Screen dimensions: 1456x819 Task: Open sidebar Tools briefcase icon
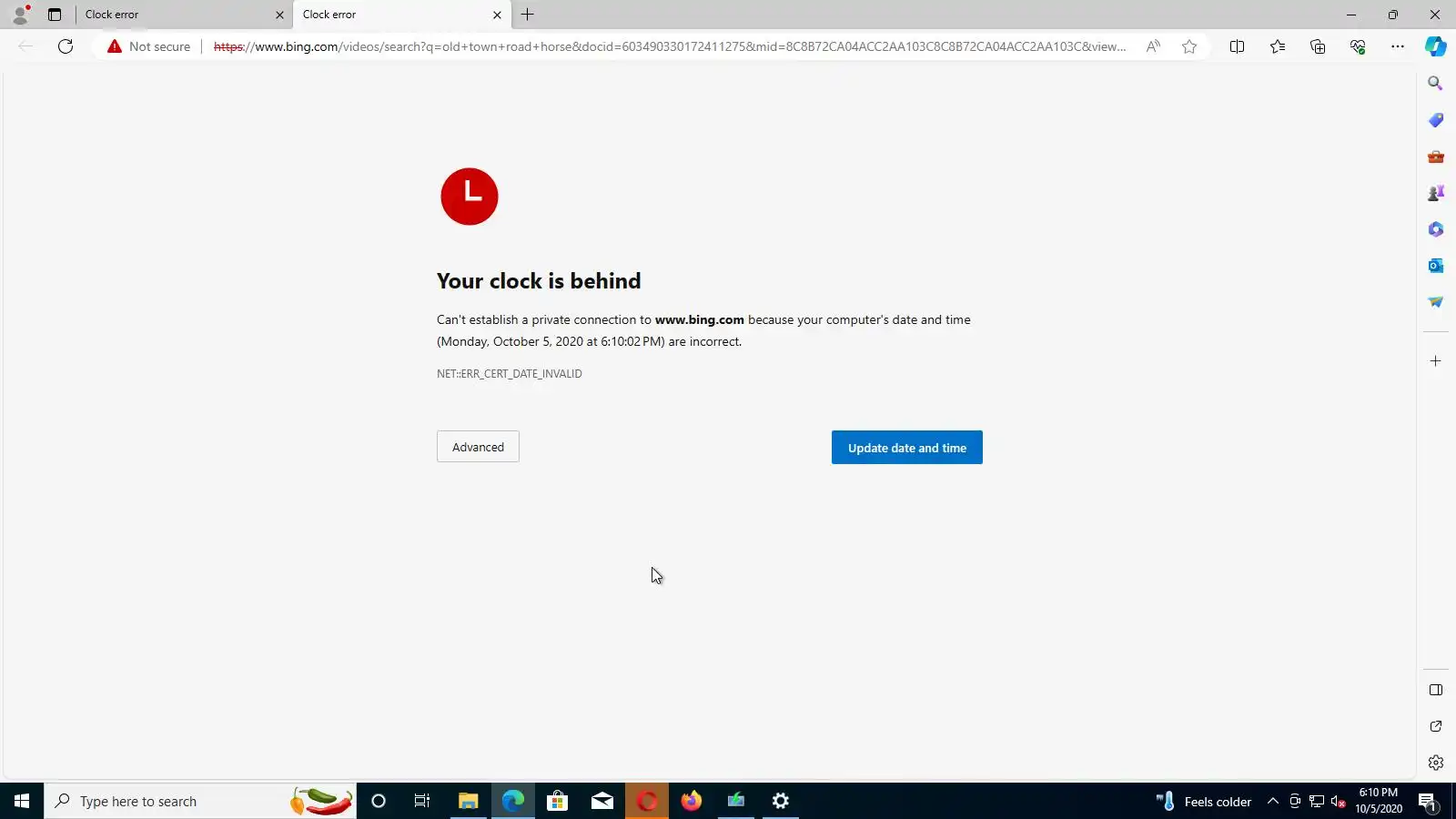pyautogui.click(x=1436, y=157)
